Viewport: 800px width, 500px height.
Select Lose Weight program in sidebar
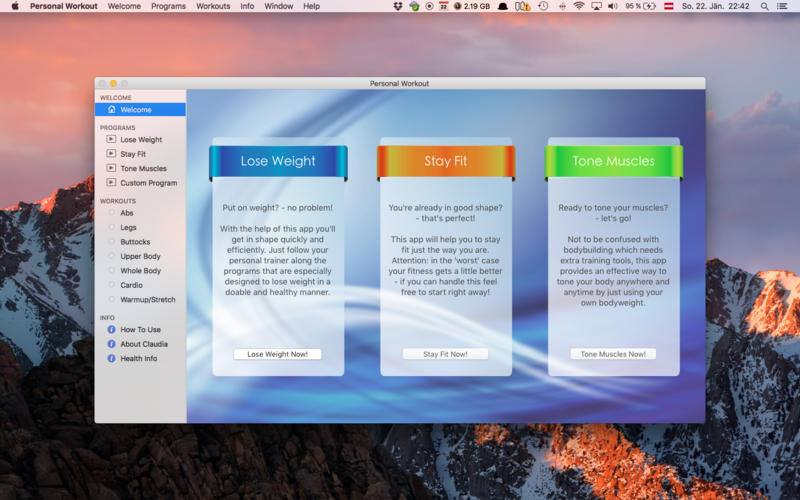coord(141,139)
